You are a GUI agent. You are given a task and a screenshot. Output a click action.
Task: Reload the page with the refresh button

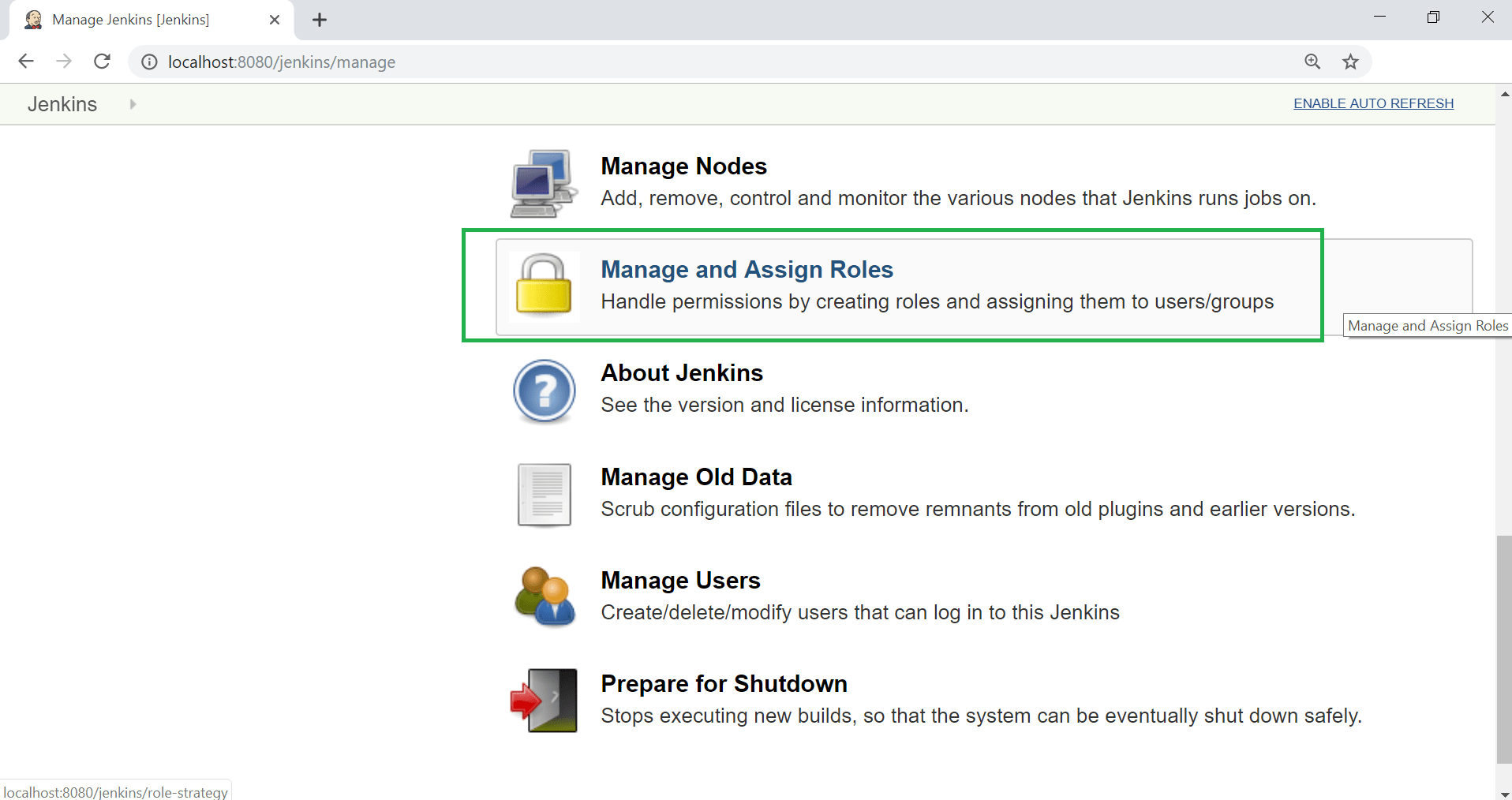click(102, 62)
